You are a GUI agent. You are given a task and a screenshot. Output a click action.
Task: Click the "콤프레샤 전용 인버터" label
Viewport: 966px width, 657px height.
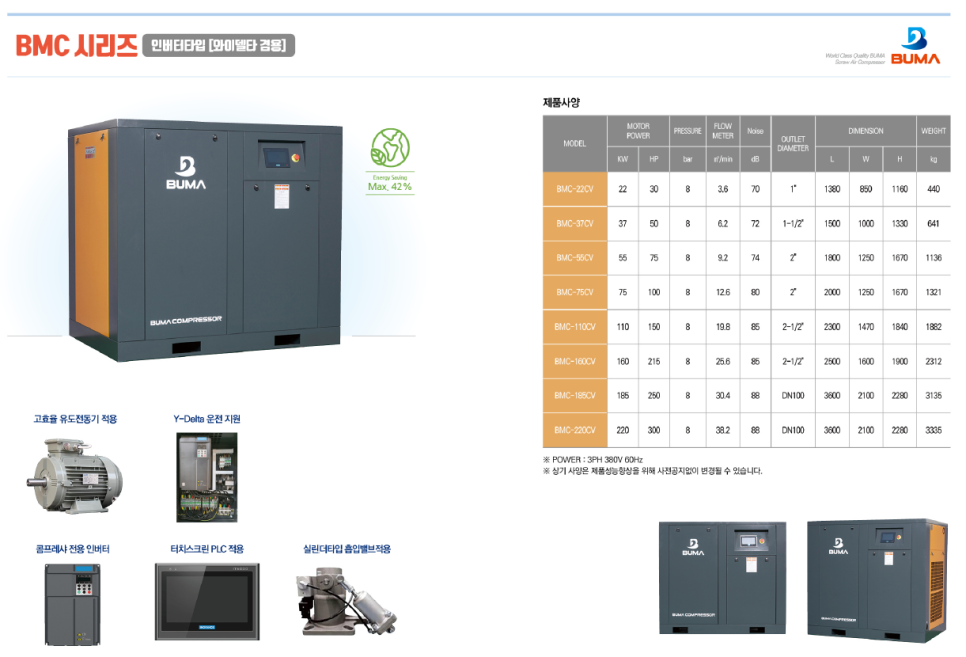73,549
